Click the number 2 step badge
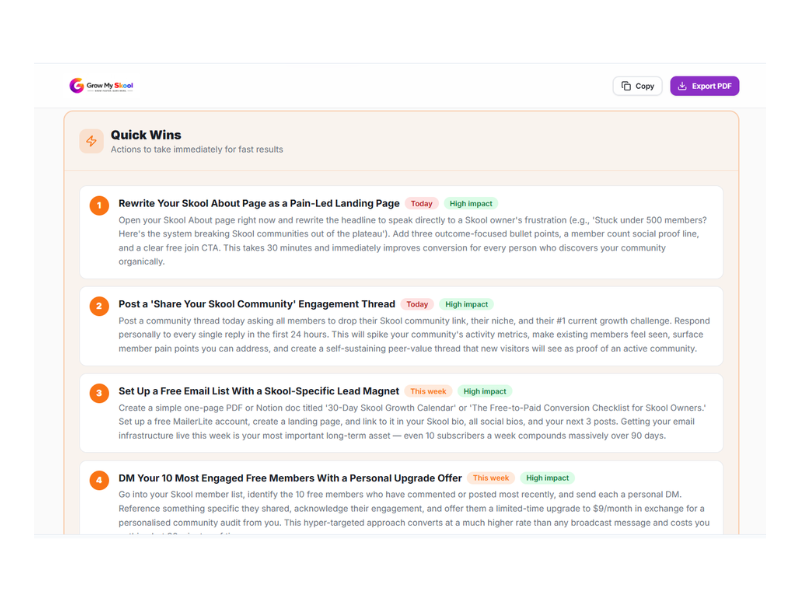The width and height of the screenshot is (800, 600). [99, 306]
